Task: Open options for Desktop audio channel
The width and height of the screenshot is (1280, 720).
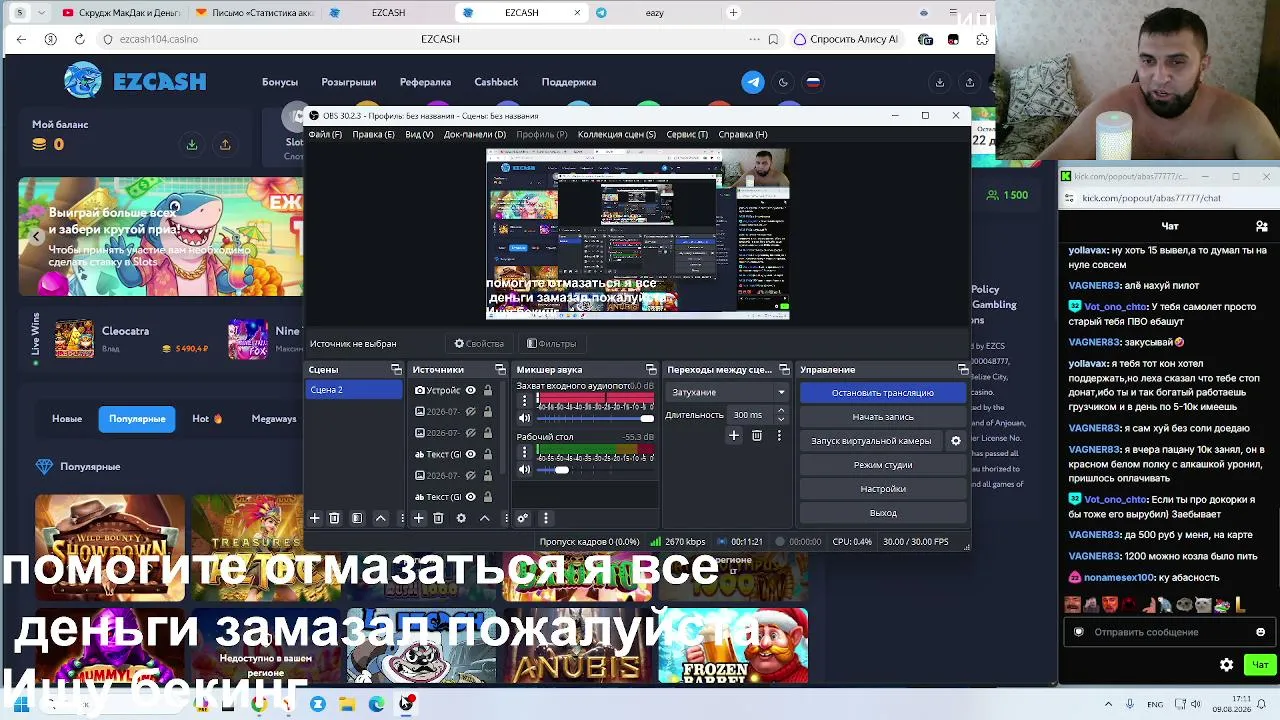Action: click(x=524, y=452)
